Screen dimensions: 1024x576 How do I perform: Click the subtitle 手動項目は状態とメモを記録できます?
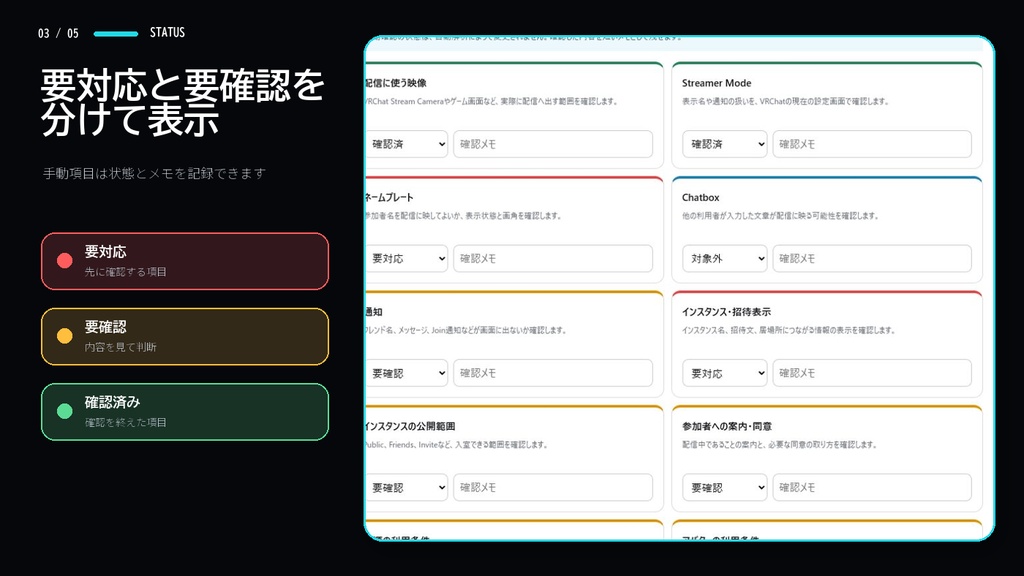pos(154,173)
